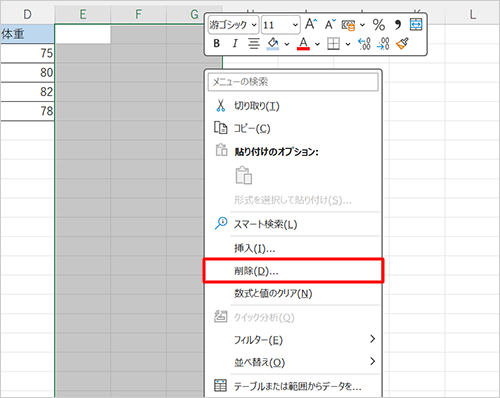Toggle italic formatting in the mini toolbar
Image resolution: width=500 pixels, height=398 pixels.
pos(235,43)
